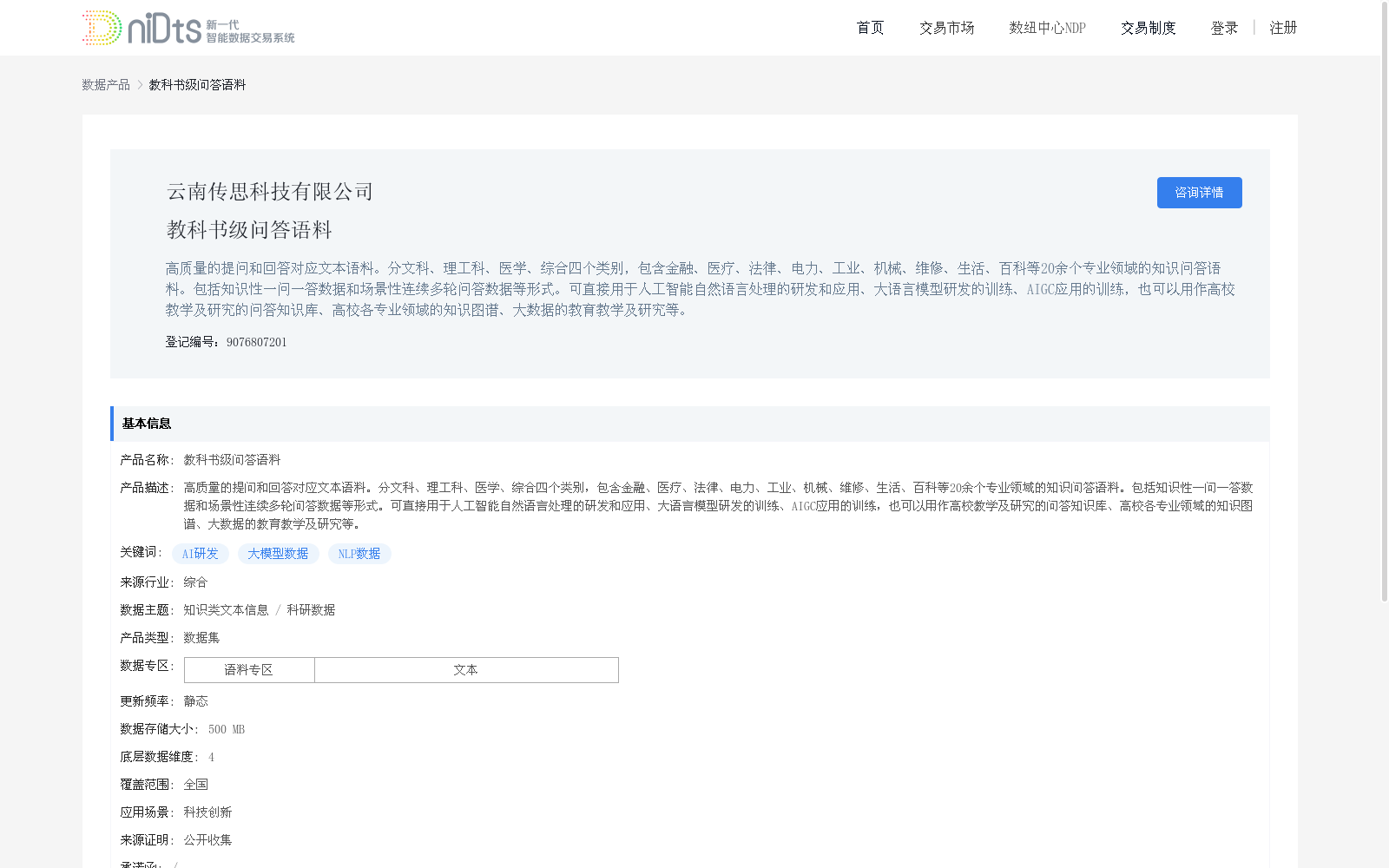Click the niDts logo

tap(188, 28)
